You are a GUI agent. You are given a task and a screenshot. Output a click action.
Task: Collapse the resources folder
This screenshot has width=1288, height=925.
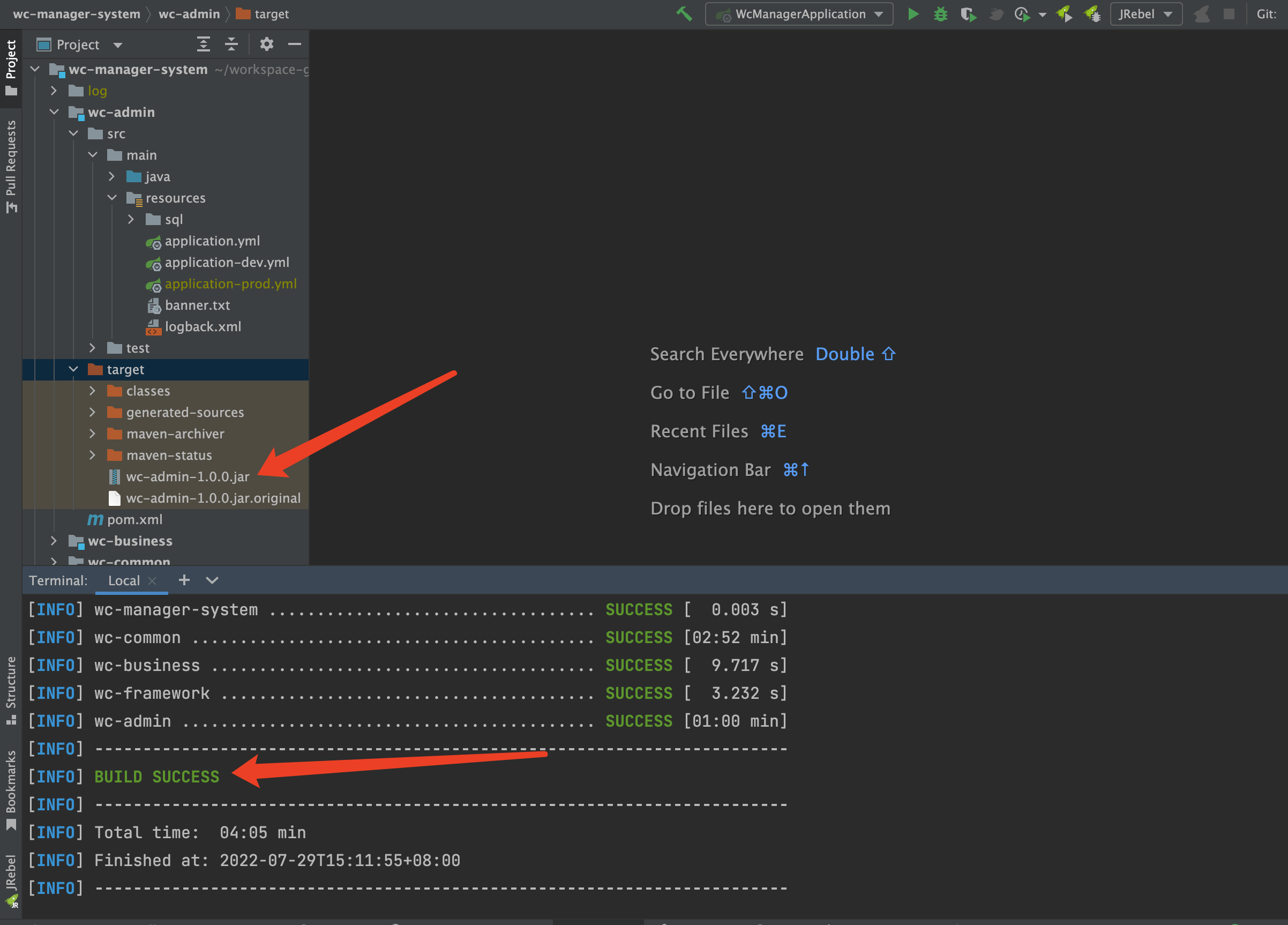pos(112,198)
